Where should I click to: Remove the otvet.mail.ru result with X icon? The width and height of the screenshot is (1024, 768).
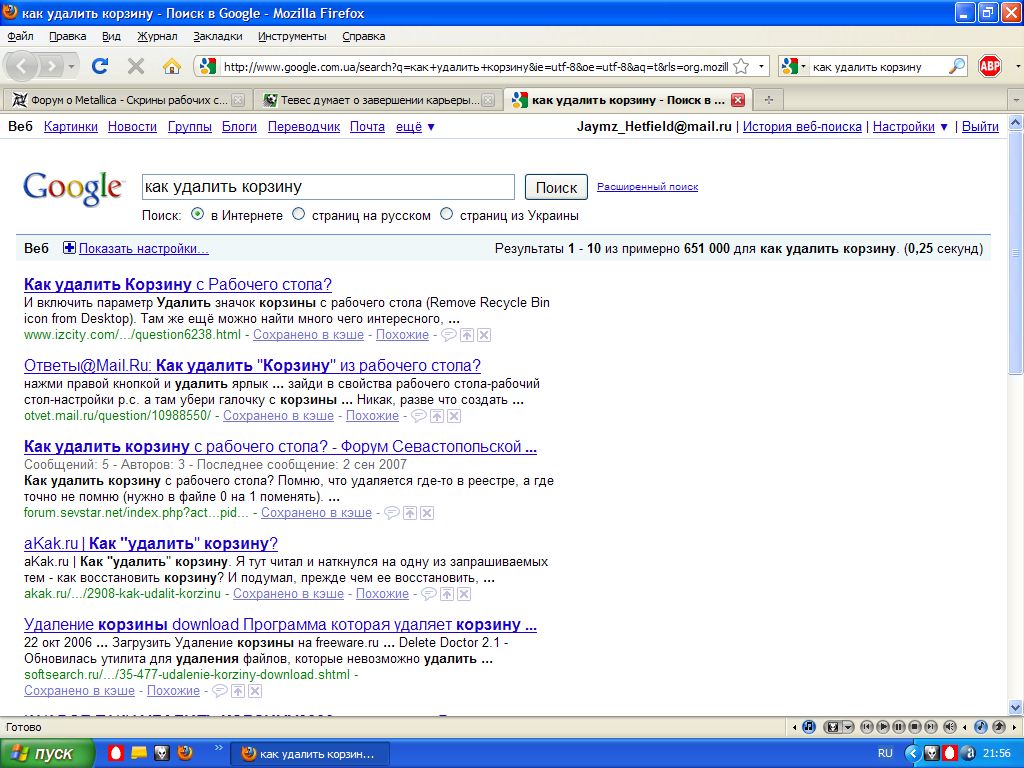click(x=454, y=416)
